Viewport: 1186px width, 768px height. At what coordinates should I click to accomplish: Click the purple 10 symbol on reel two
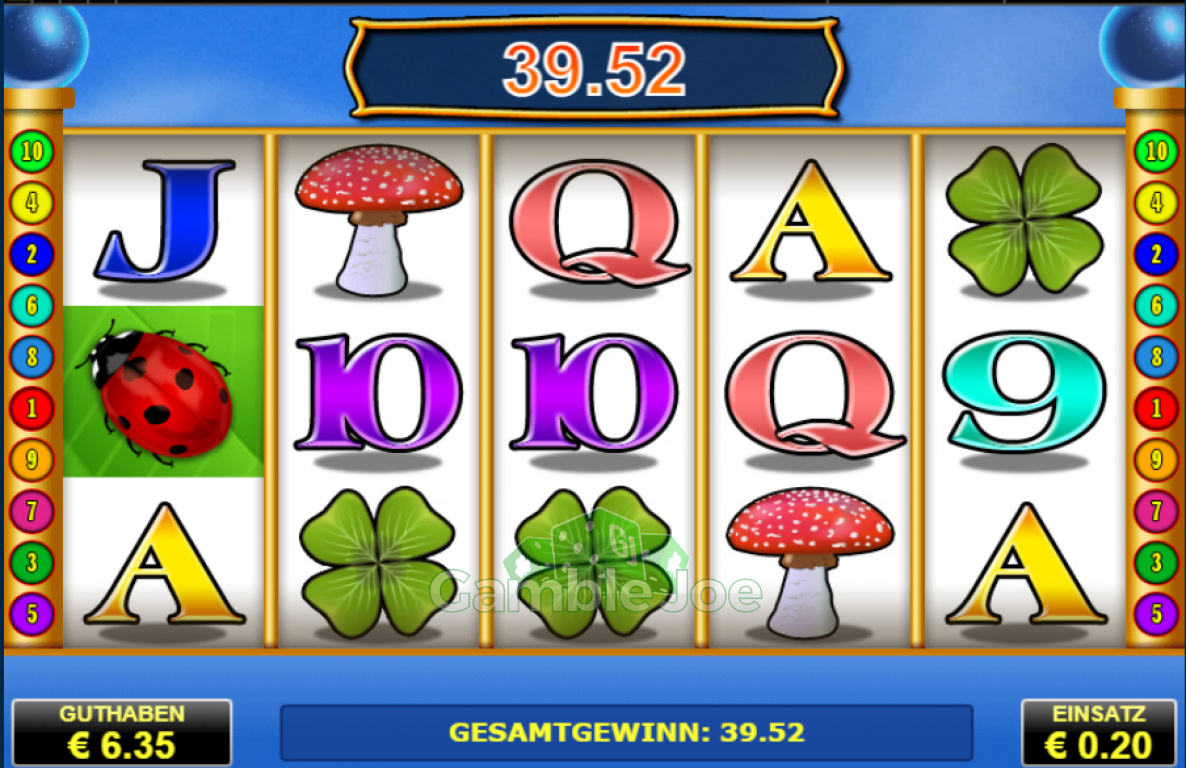(378, 392)
